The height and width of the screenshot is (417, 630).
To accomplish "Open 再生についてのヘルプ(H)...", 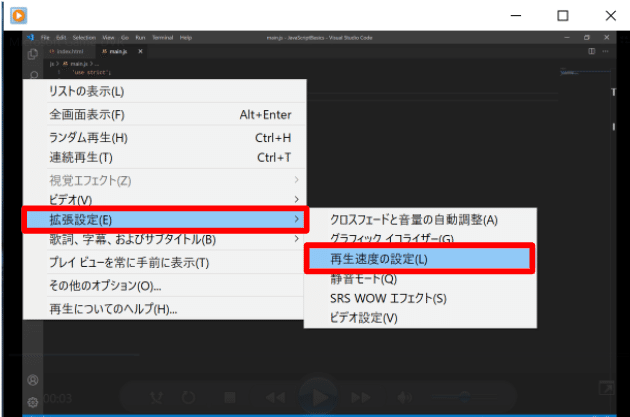I will click(x=165, y=309).
